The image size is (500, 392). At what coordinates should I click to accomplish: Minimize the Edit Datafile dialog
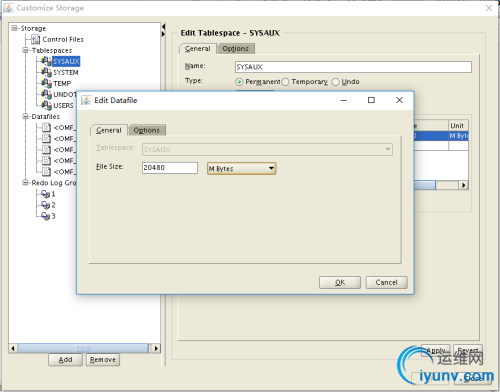coord(344,100)
